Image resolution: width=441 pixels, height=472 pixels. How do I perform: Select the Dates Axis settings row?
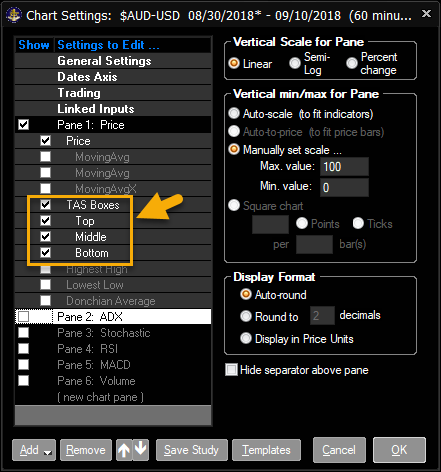coord(113,77)
